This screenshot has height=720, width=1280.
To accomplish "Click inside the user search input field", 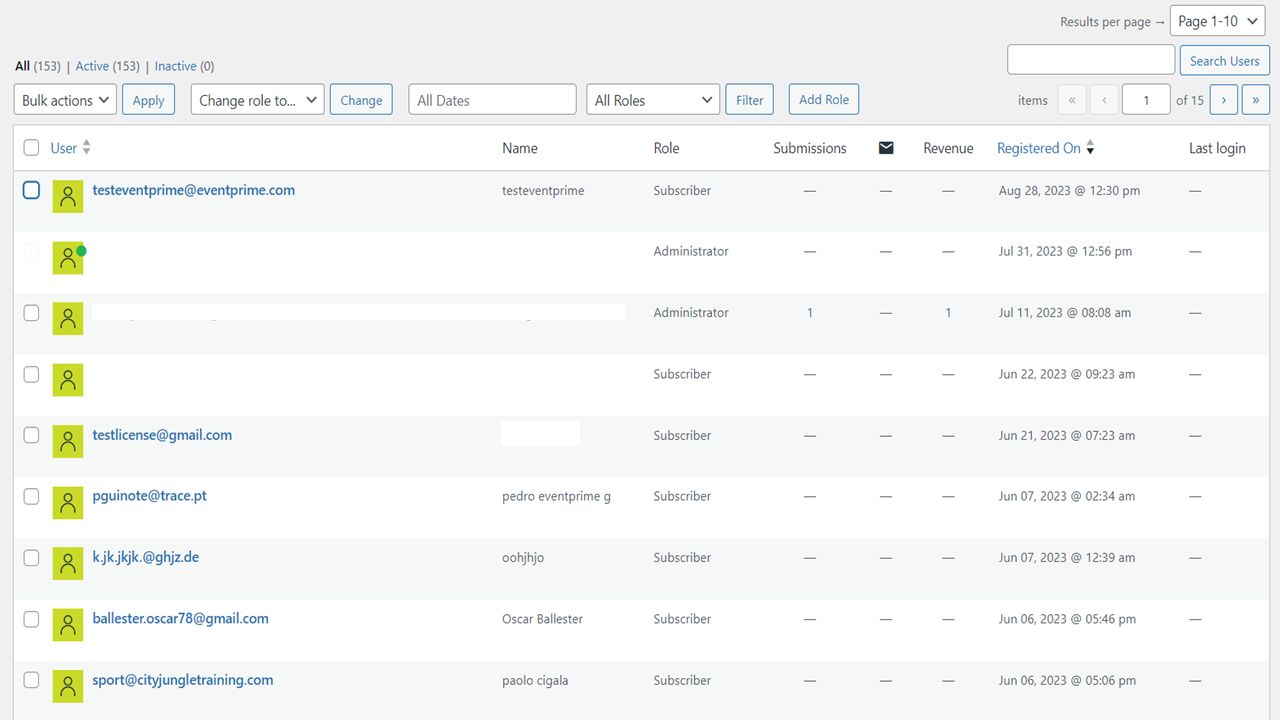I will point(1090,59).
